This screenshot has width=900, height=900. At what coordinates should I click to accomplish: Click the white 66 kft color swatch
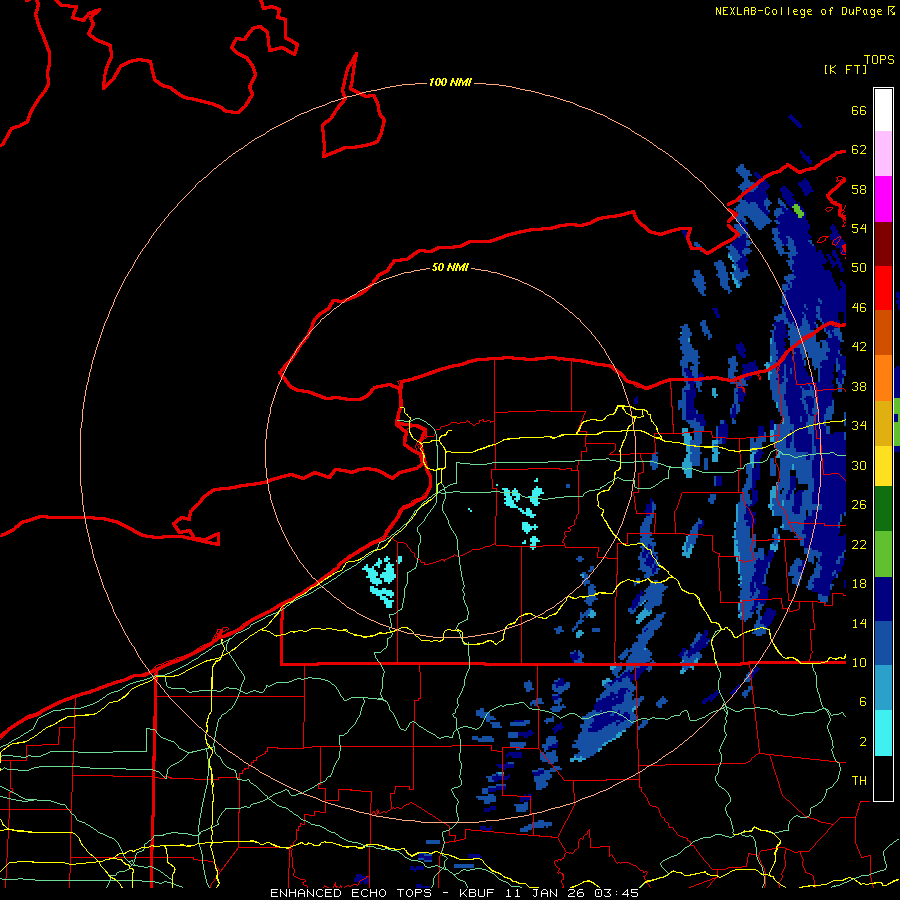point(883,110)
